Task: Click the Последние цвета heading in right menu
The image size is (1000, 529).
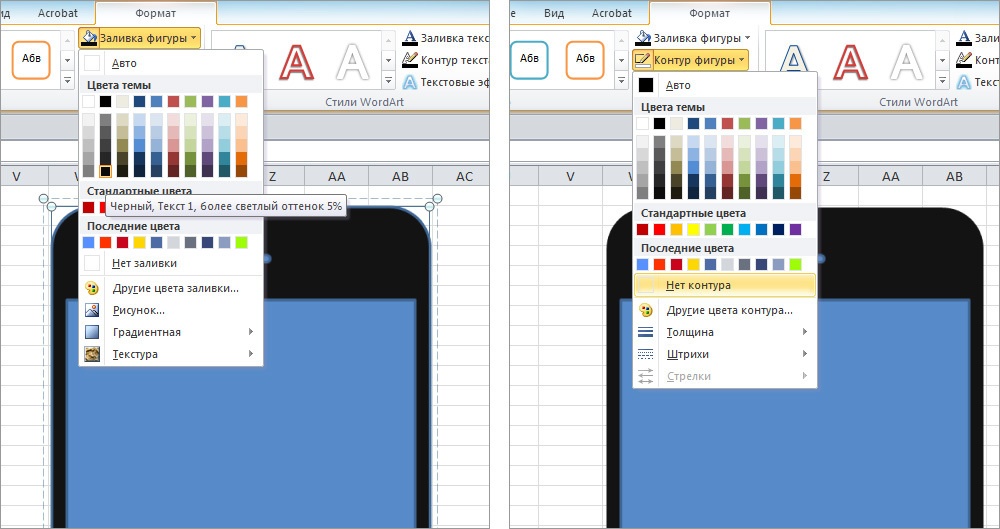Action: point(687,248)
